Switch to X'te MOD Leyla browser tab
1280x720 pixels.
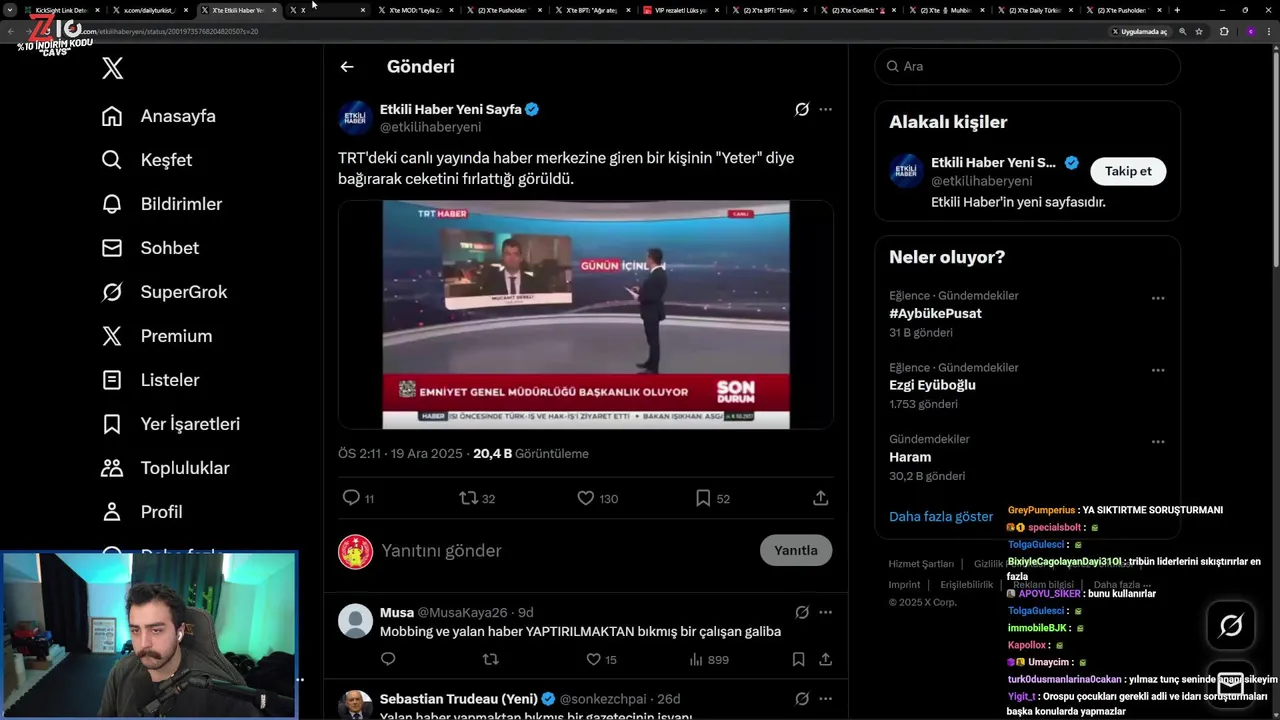coord(415,10)
